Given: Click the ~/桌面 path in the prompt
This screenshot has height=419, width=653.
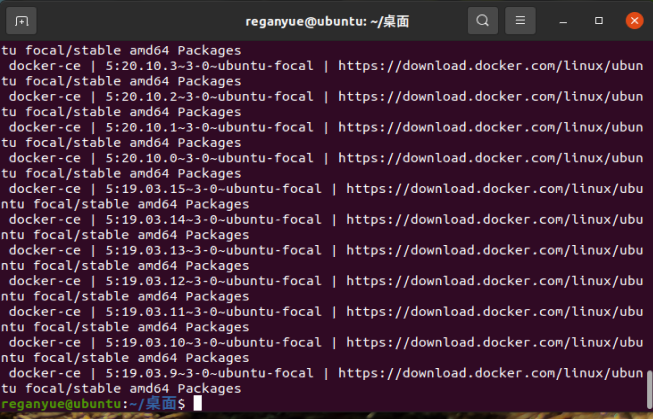Looking at the screenshot, I should point(153,404).
